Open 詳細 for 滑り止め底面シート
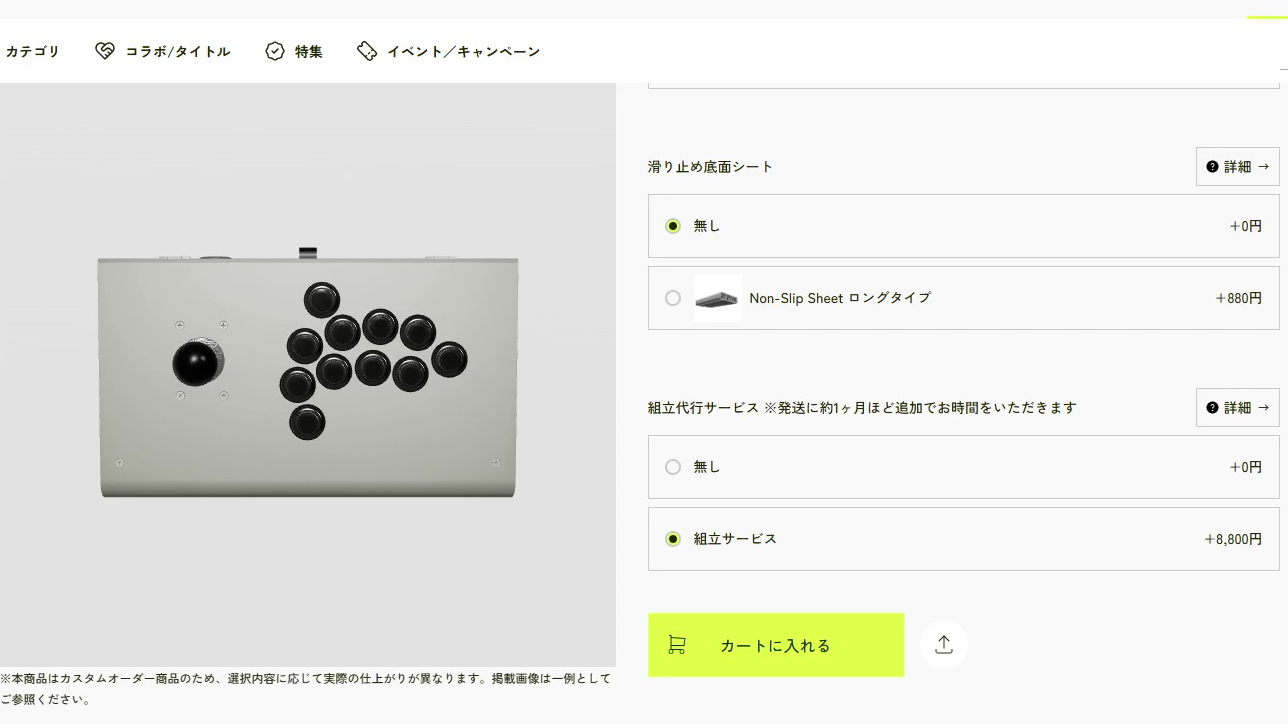The image size is (1288, 724). pyautogui.click(x=1237, y=166)
